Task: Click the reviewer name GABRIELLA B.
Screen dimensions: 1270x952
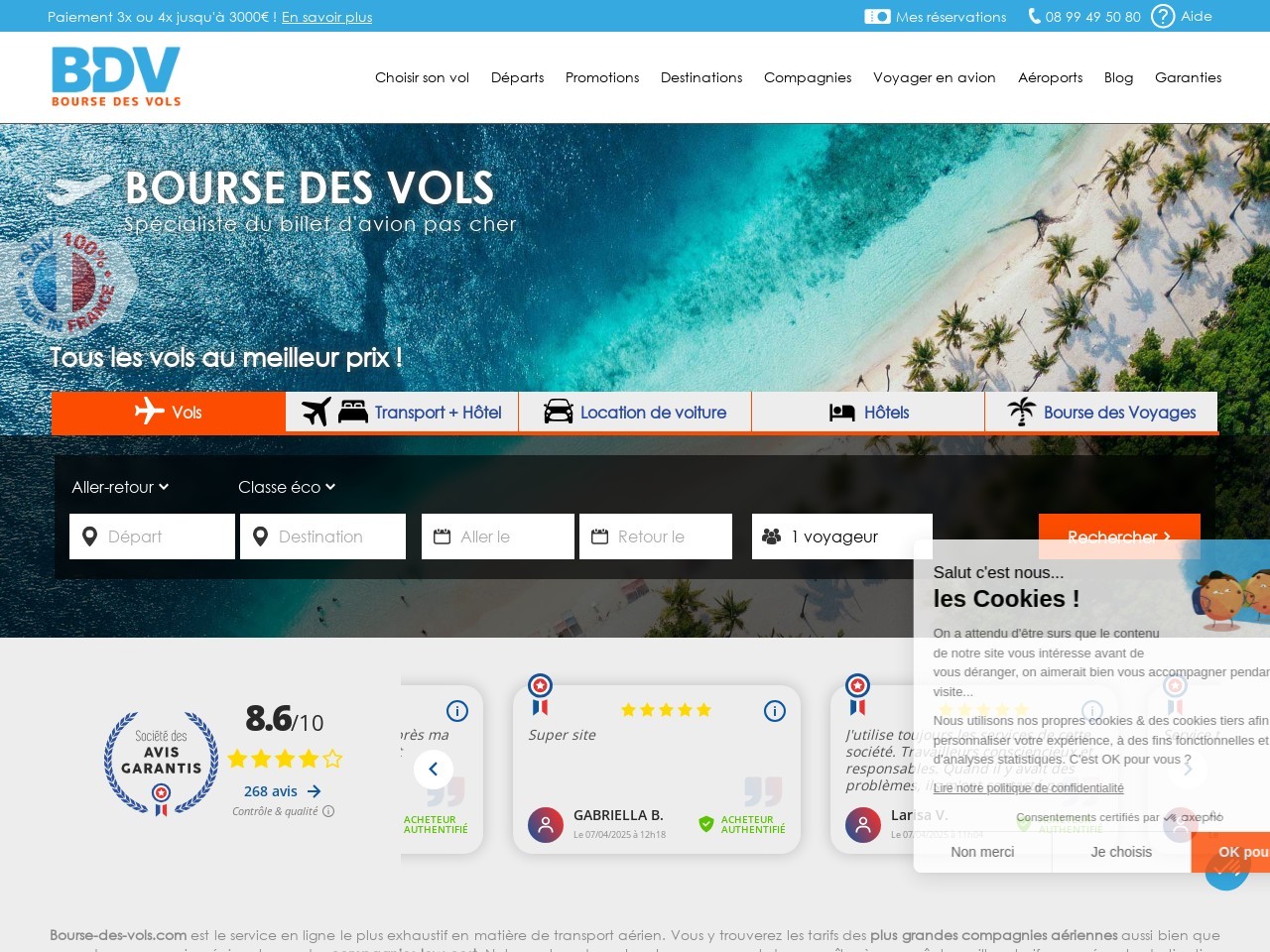Action: (x=618, y=815)
